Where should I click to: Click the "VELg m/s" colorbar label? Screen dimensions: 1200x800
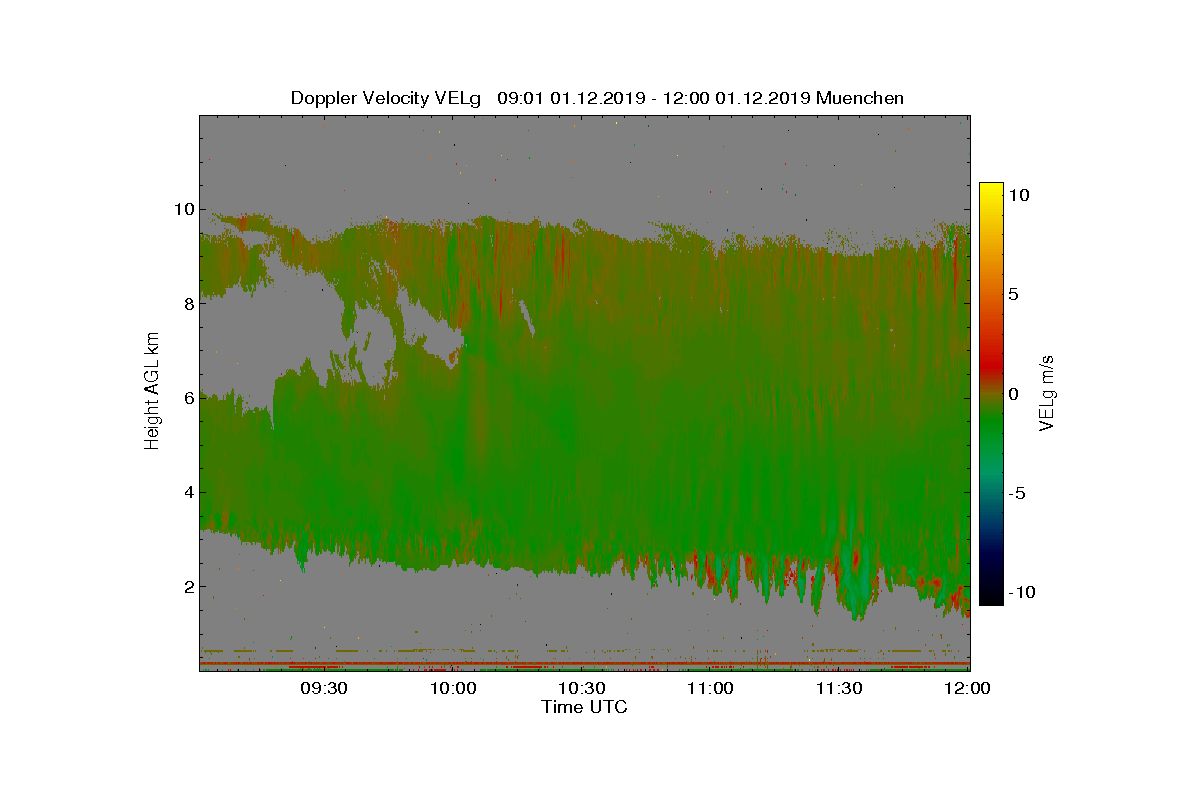(1048, 392)
